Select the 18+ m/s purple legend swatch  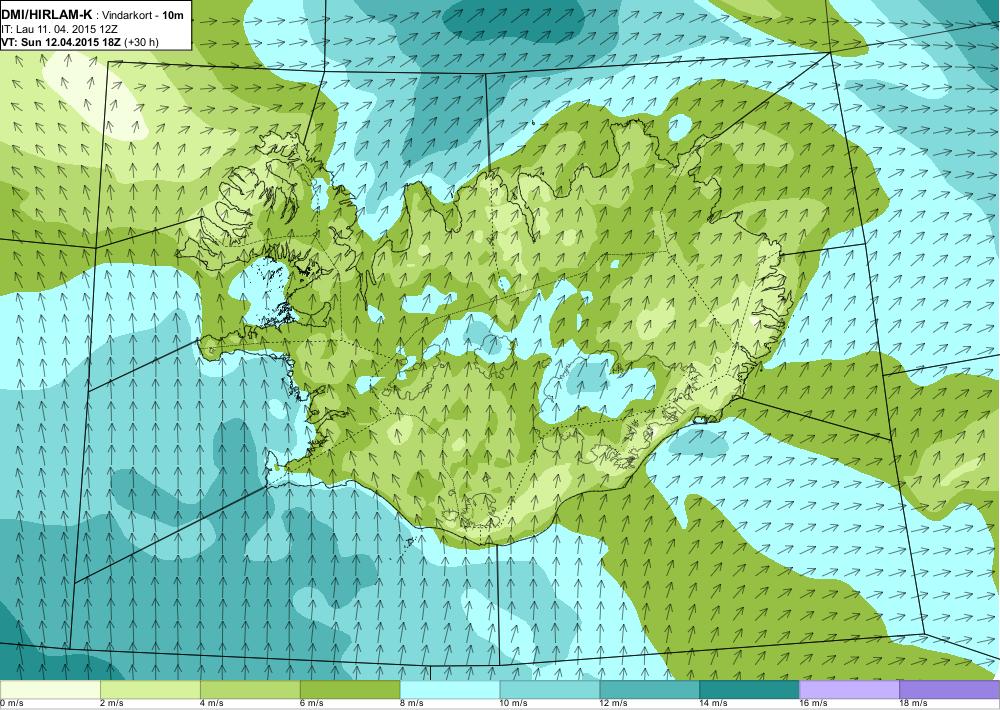coord(950,689)
